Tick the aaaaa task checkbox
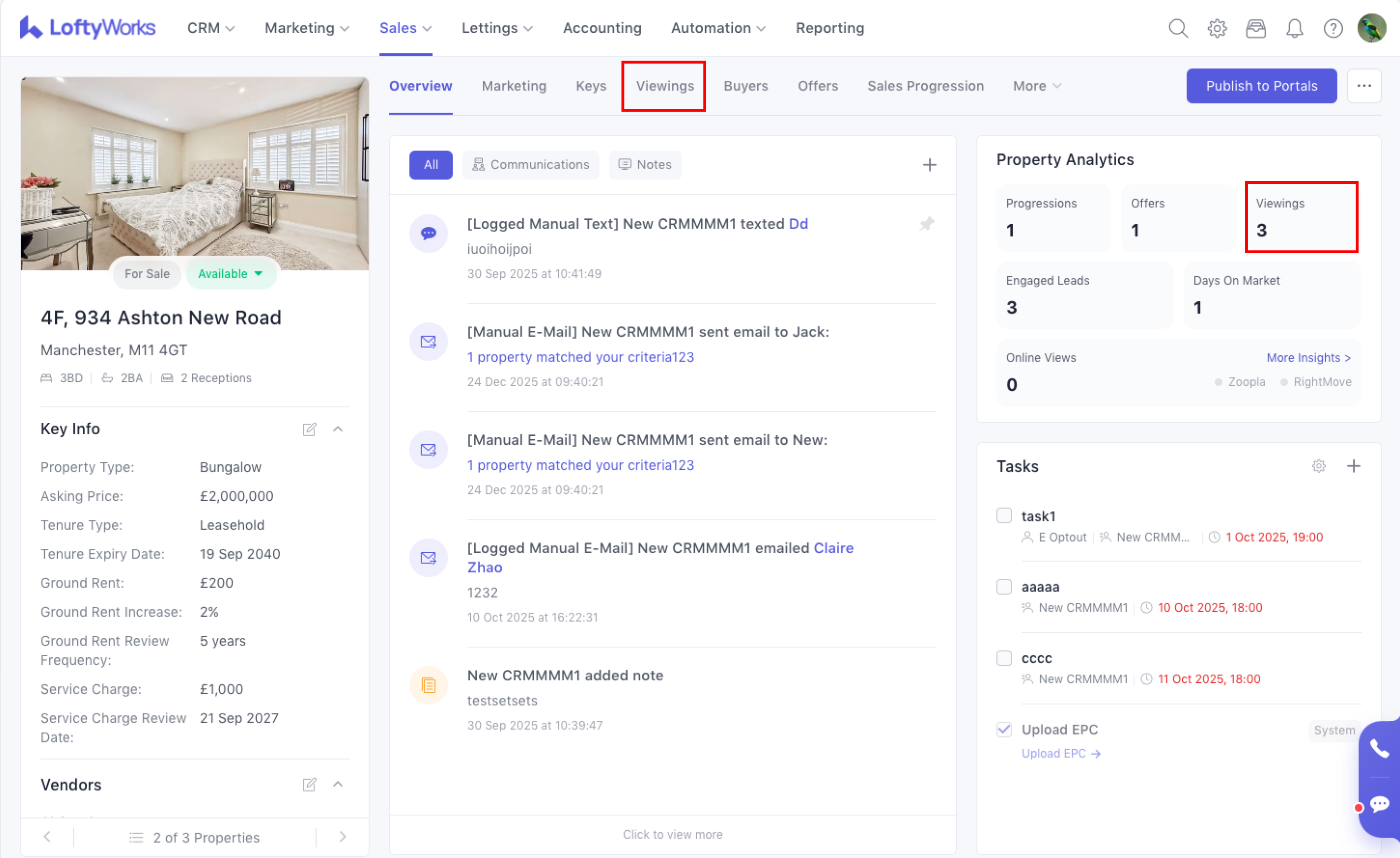This screenshot has height=858, width=1400. coord(1004,586)
